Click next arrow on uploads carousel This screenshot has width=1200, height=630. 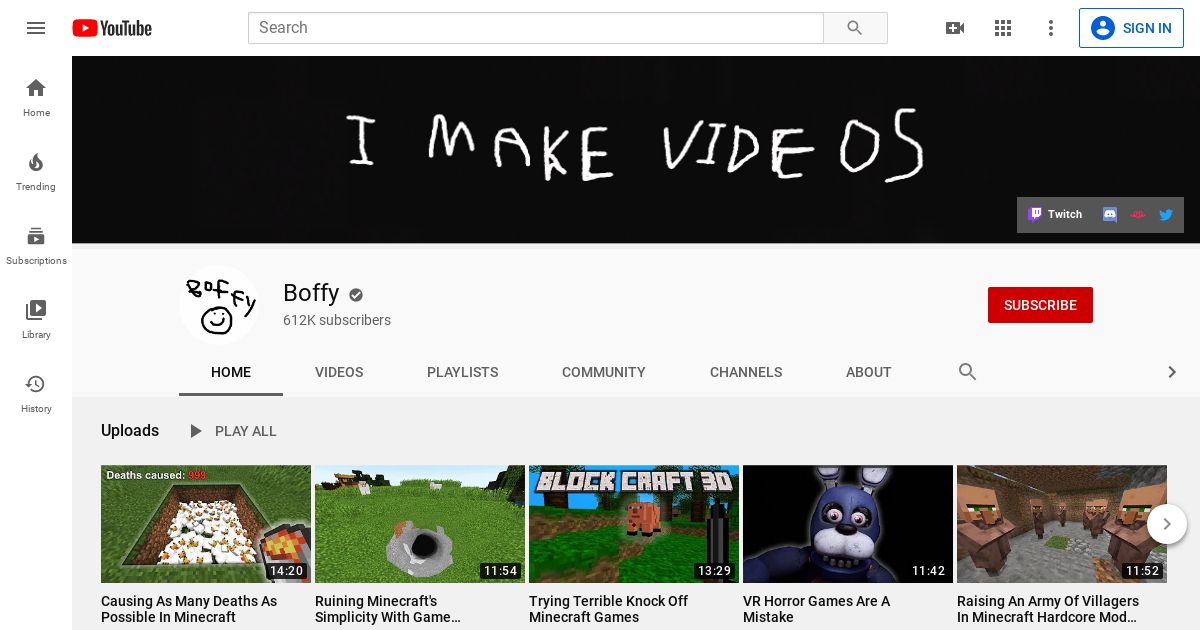(x=1167, y=524)
